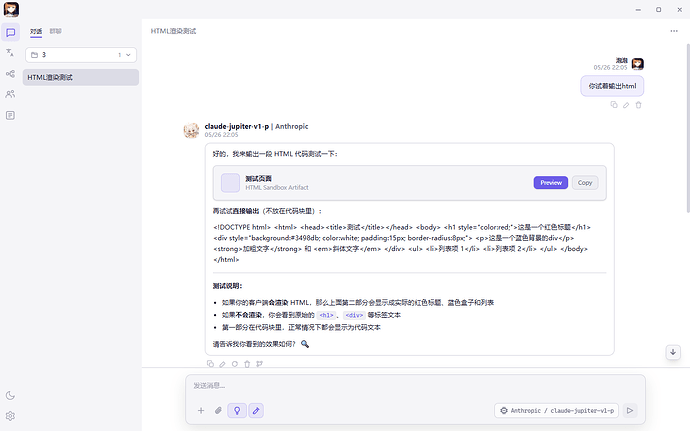Click the attachment paperclip icon

coord(218,410)
